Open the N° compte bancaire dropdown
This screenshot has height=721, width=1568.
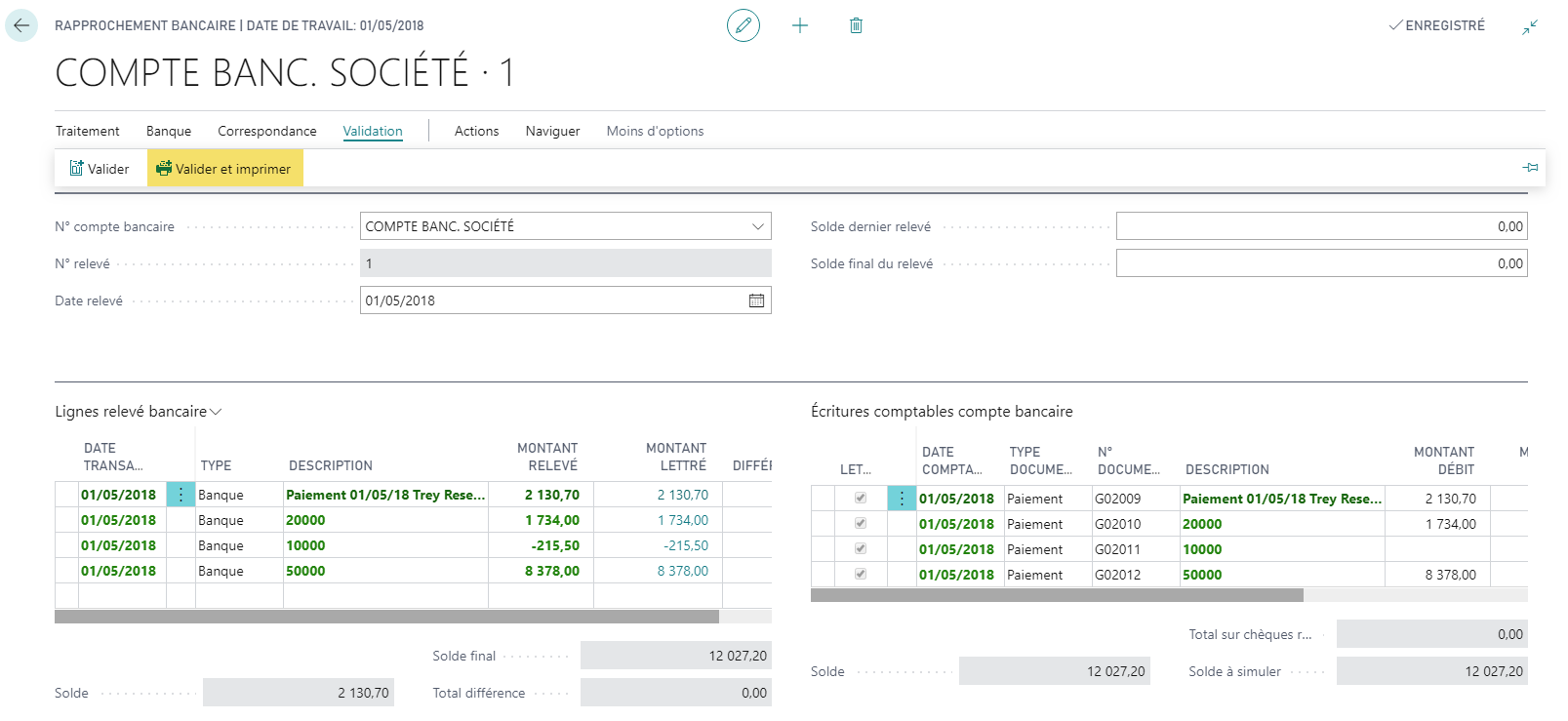click(757, 226)
